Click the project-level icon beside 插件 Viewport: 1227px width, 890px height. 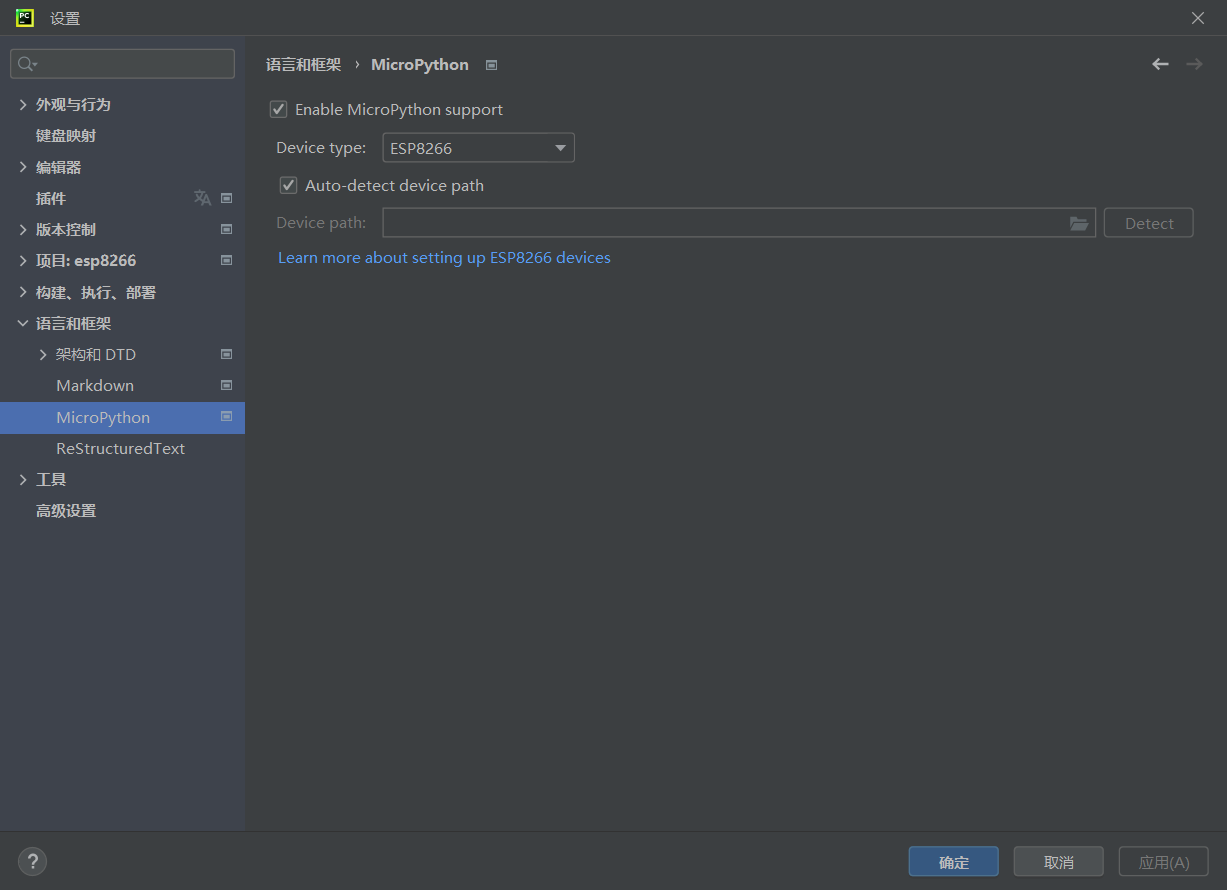click(x=227, y=198)
